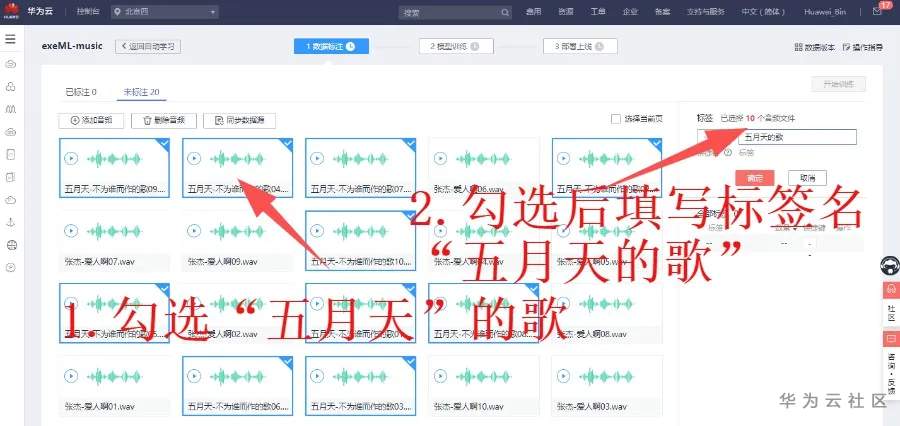Click the 开始训练 button
Screen dimensions: 900x426
click(x=839, y=84)
